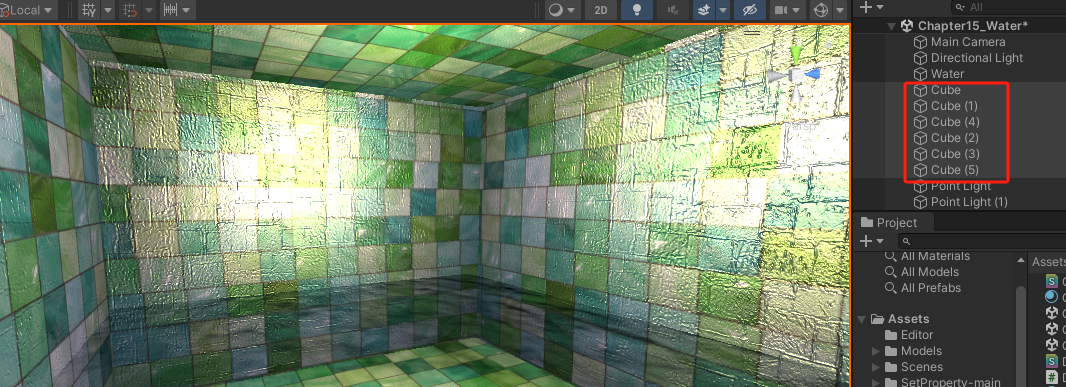
Task: Collapse the Assets folder foldout
Action: 861,319
